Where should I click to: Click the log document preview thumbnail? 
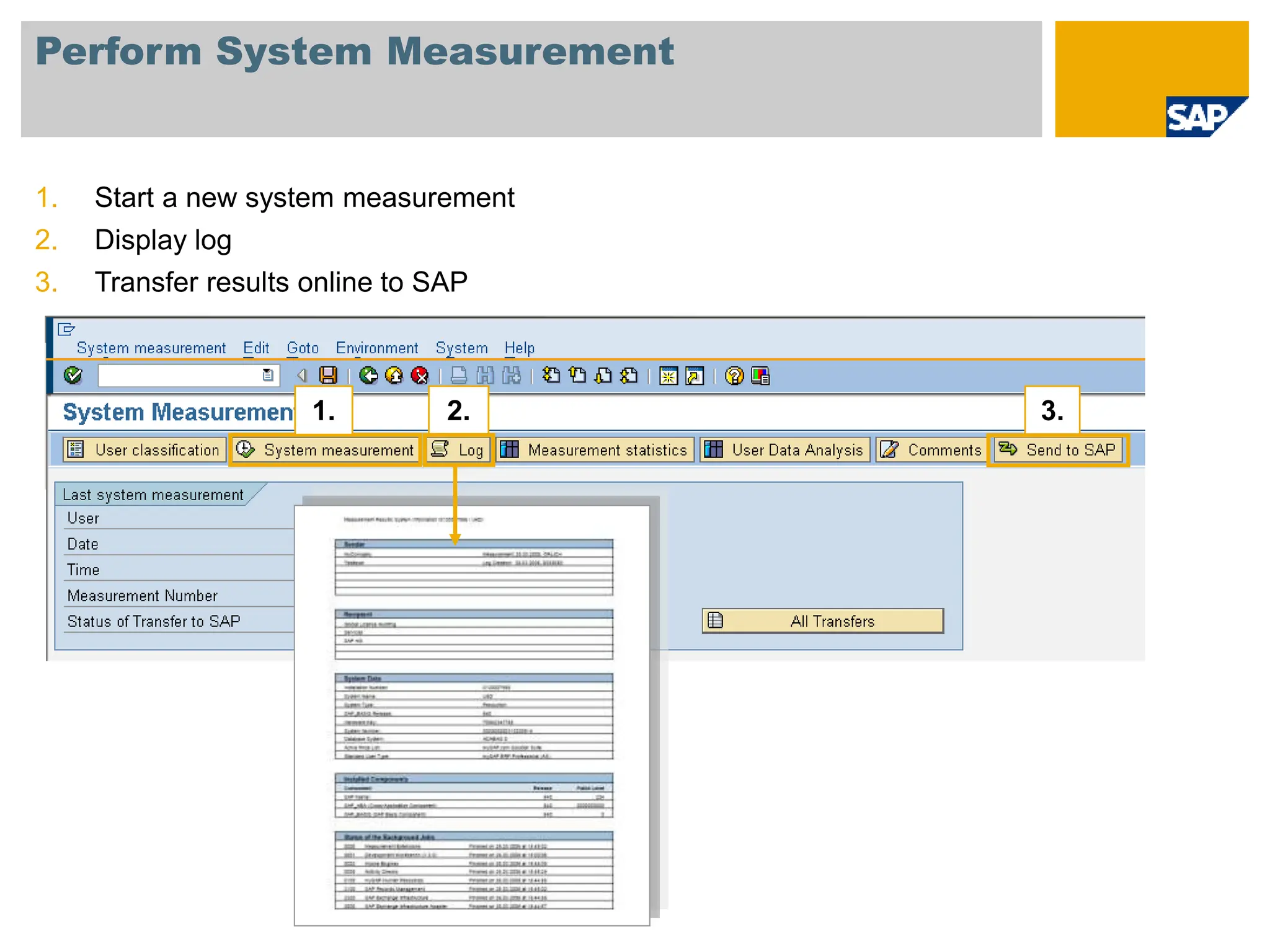pyautogui.click(x=473, y=716)
